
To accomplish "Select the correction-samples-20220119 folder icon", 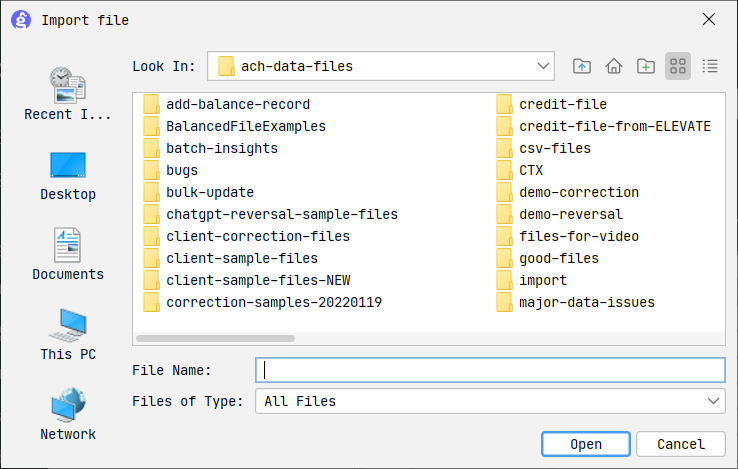I will tap(151, 302).
